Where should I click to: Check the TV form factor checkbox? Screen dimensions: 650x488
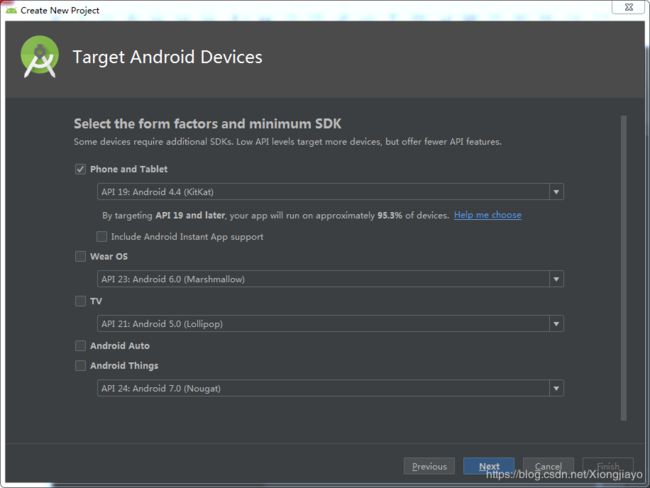(80, 301)
